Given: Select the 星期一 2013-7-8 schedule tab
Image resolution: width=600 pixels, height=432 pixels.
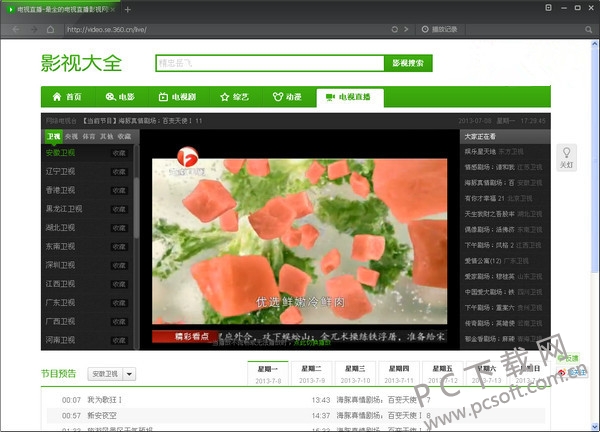Looking at the screenshot, I should 268,374.
